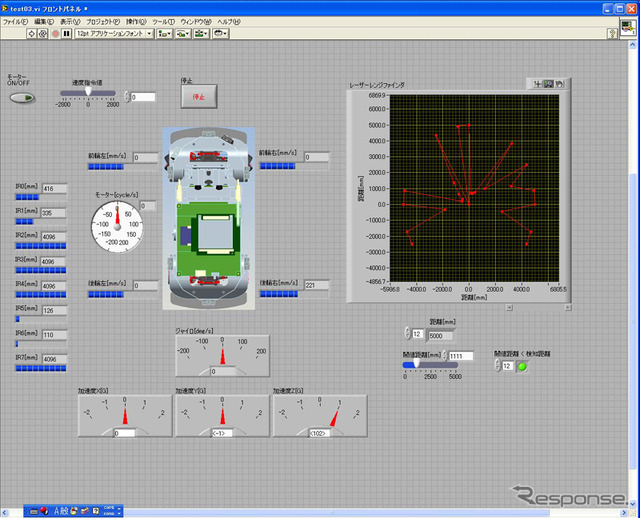The width and height of the screenshot is (640, 518).
Task: Click the IR2 blue bar indicator
Action: click(41, 246)
